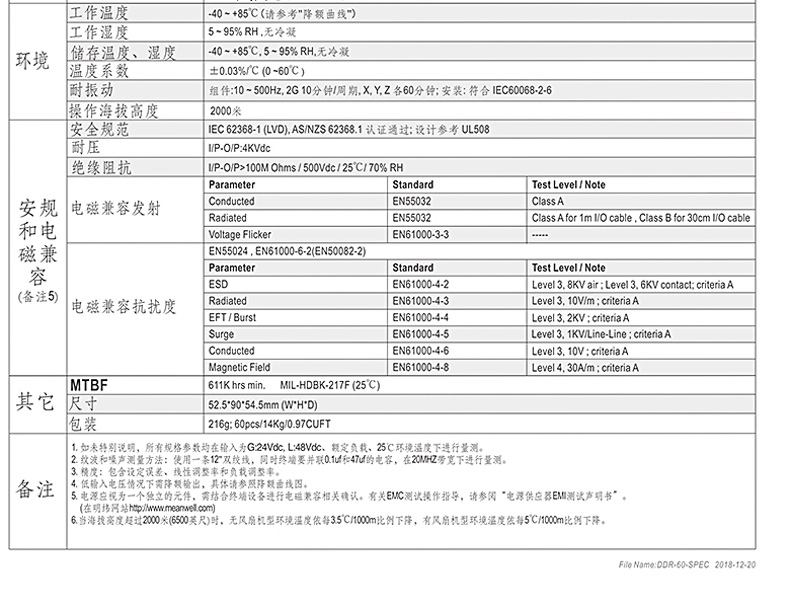Click the Voltage Flicker parameter cell
790x608 pixels.
[x=240, y=234]
